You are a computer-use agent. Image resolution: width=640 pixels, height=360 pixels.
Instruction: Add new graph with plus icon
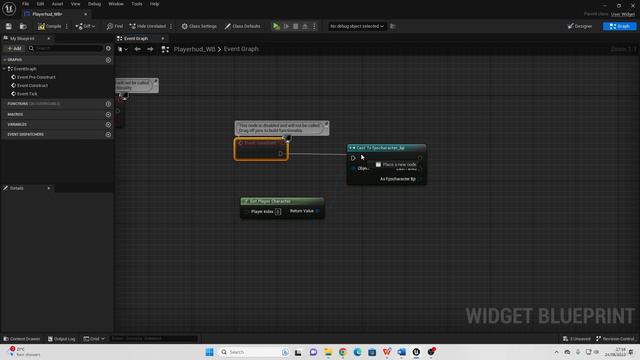[108, 60]
